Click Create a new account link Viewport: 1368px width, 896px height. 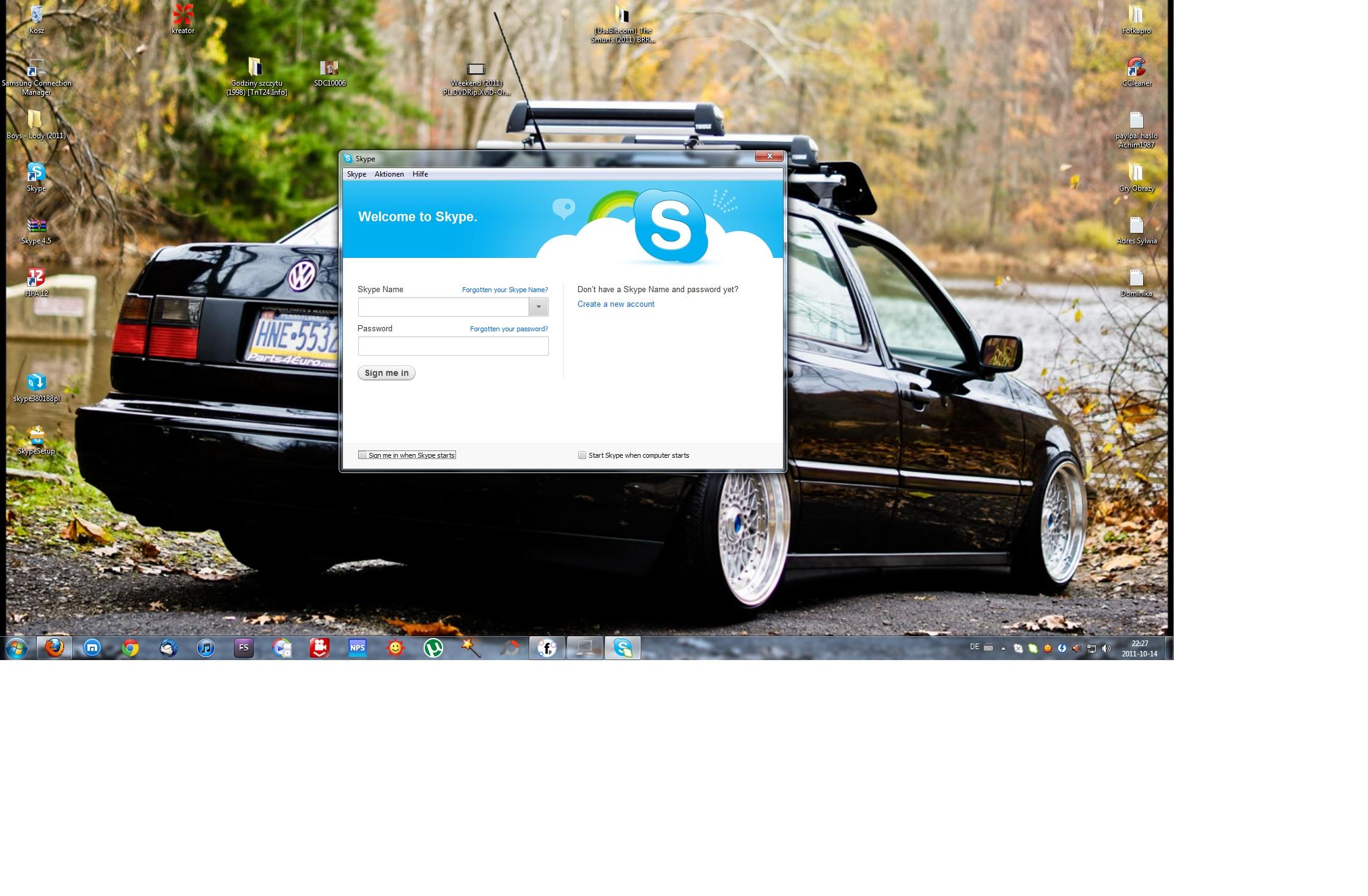616,304
